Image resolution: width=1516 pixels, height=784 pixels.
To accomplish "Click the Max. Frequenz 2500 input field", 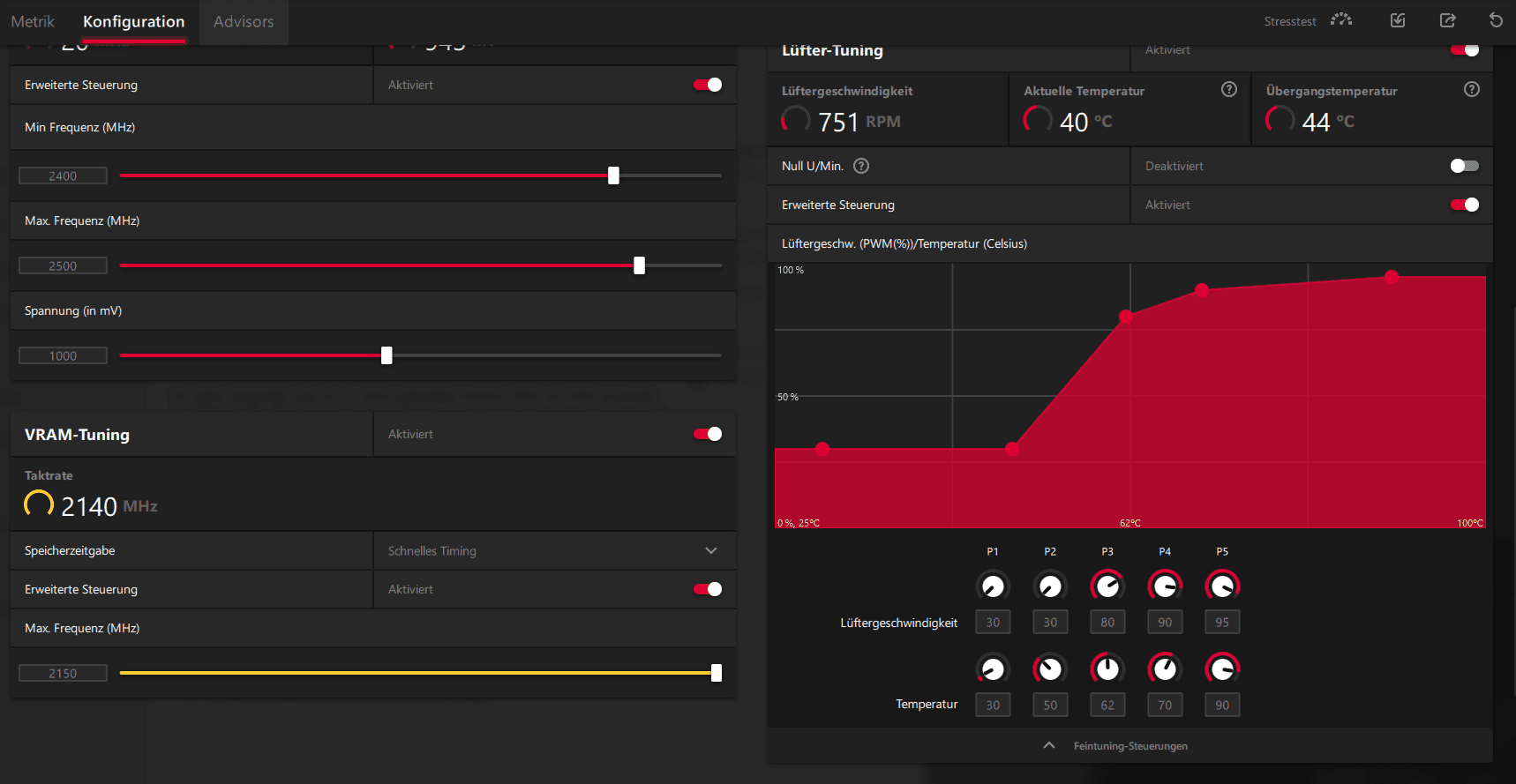I will point(63,265).
